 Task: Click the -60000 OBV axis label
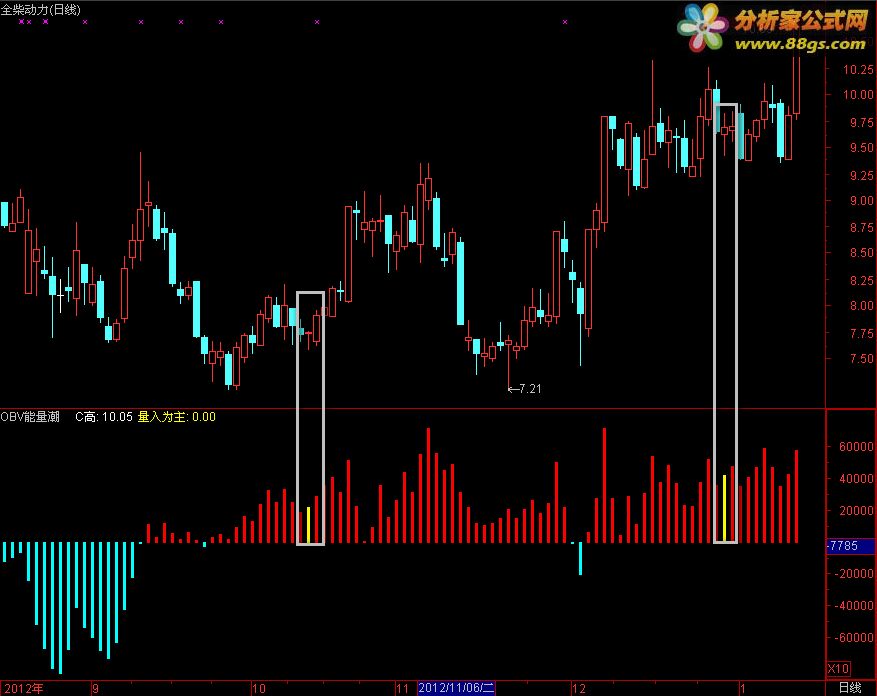(854, 637)
